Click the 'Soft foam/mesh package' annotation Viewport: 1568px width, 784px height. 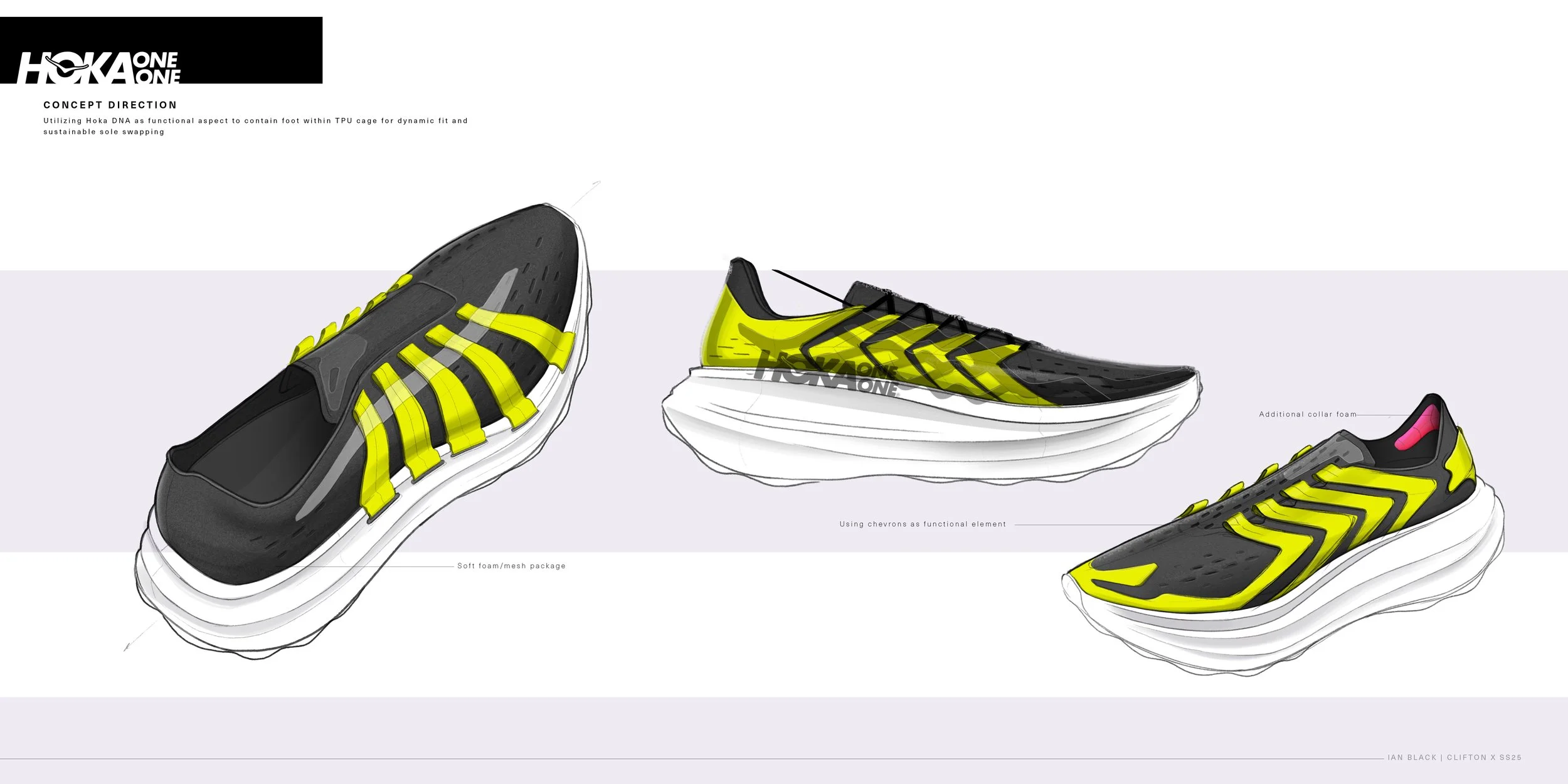511,566
